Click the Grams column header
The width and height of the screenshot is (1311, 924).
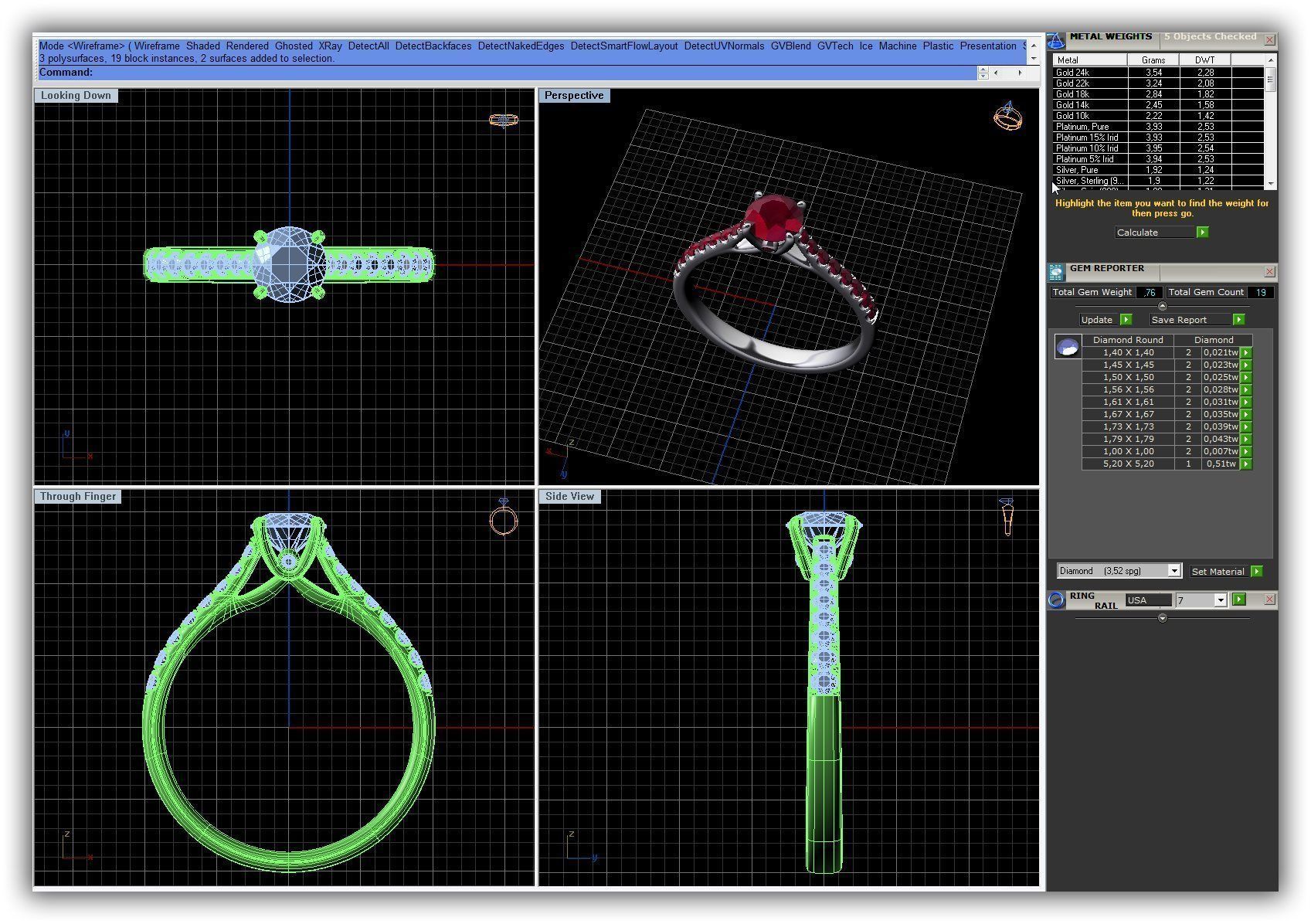tap(1153, 59)
